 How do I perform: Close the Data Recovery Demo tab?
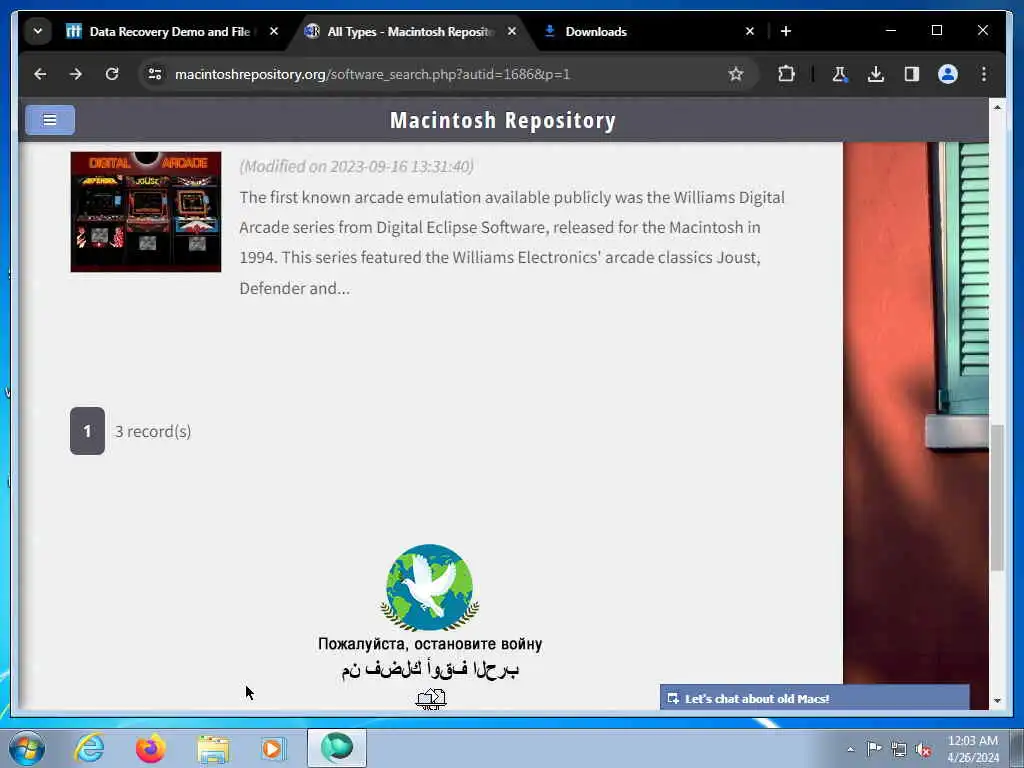[x=274, y=31]
